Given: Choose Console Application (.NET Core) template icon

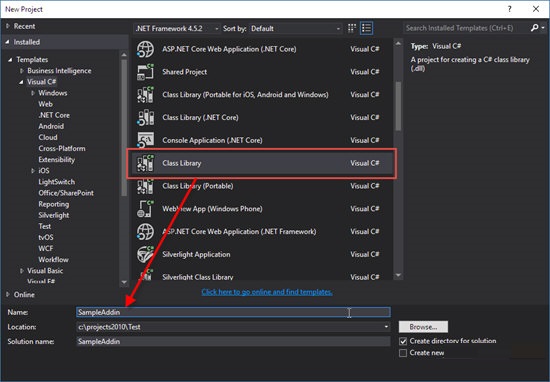Looking at the screenshot, I should (x=145, y=140).
